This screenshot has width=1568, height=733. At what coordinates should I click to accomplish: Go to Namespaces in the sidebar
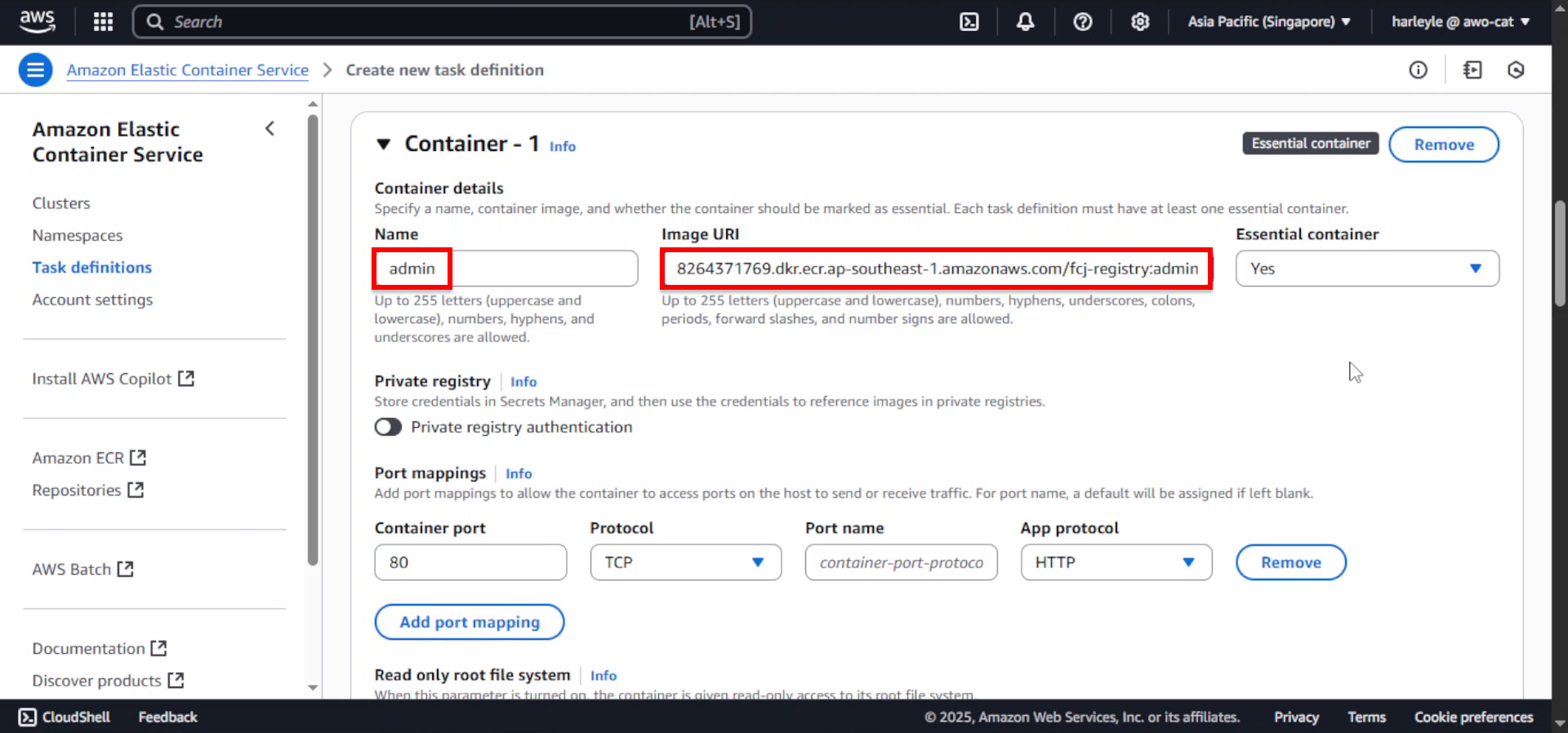point(78,235)
